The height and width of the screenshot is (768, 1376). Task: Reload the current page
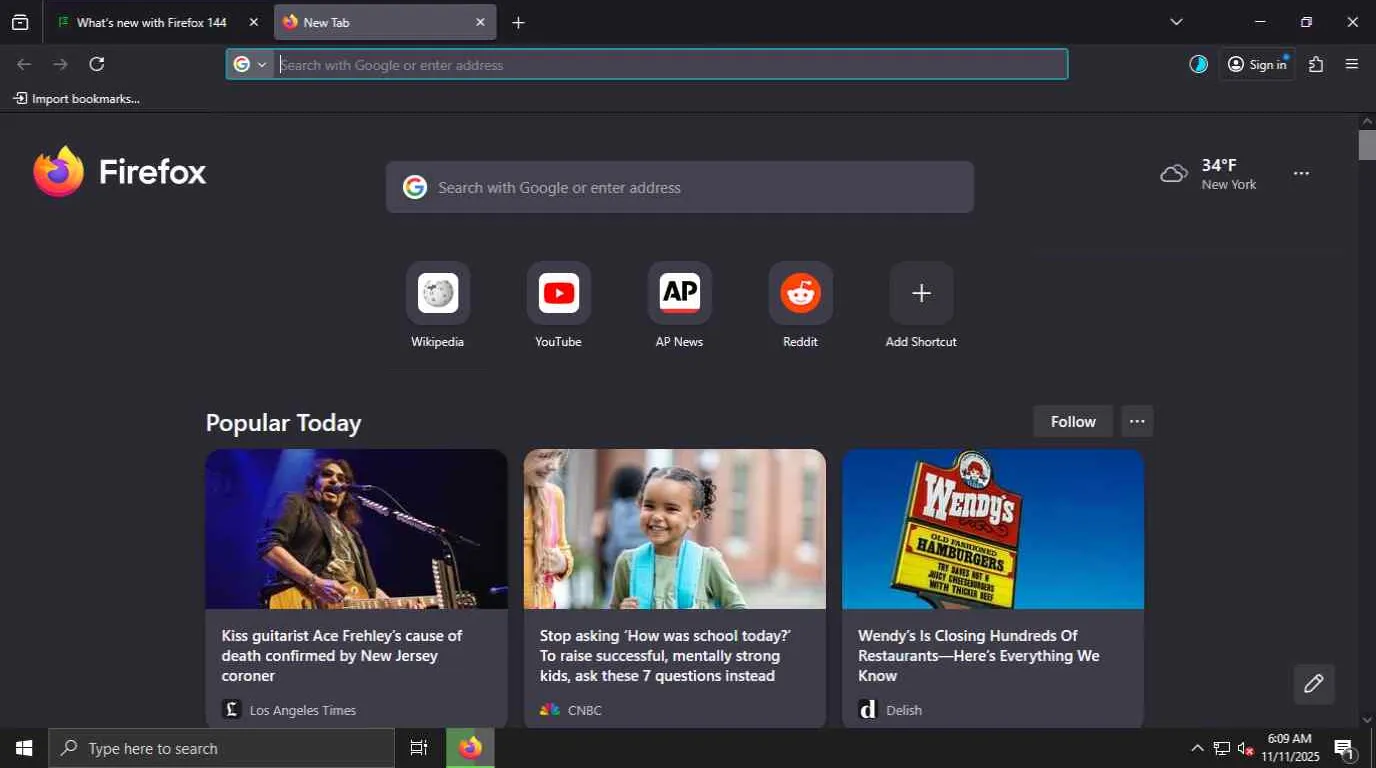[x=97, y=64]
